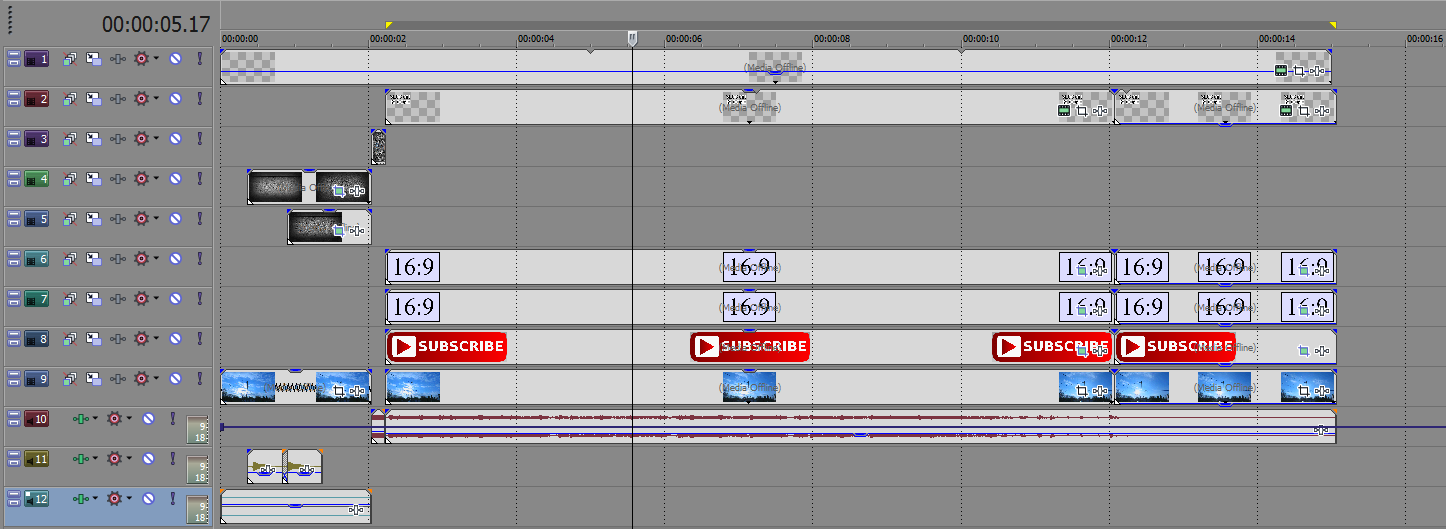Viewport: 1446px width, 529px height.
Task: Click audio waveform event on track 10
Action: 860,426
